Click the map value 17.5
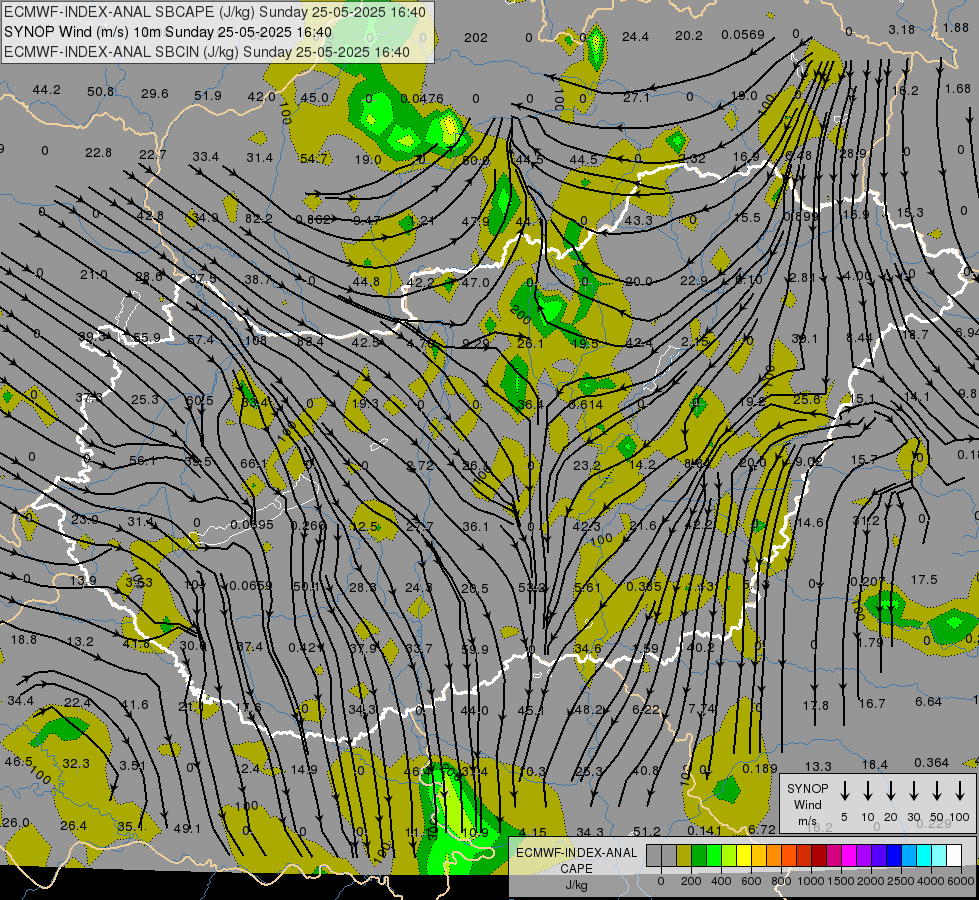 924,580
